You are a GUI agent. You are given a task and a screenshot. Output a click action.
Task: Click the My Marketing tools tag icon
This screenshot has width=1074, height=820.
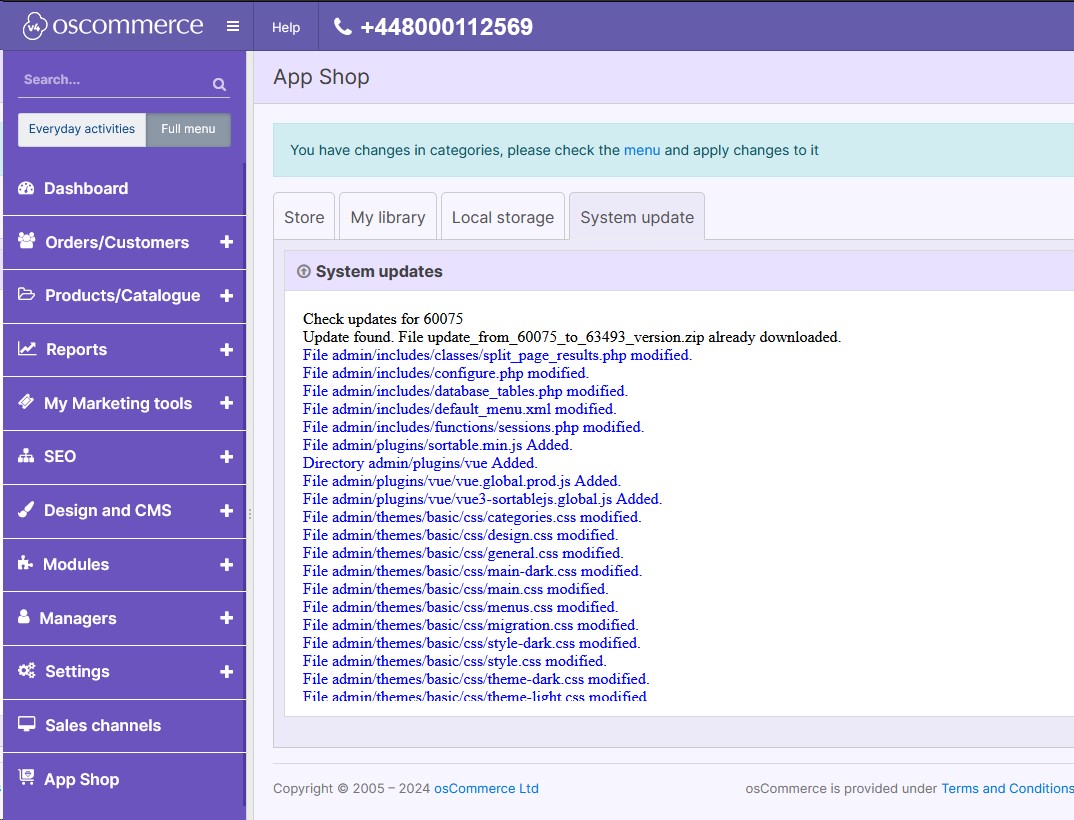point(26,402)
